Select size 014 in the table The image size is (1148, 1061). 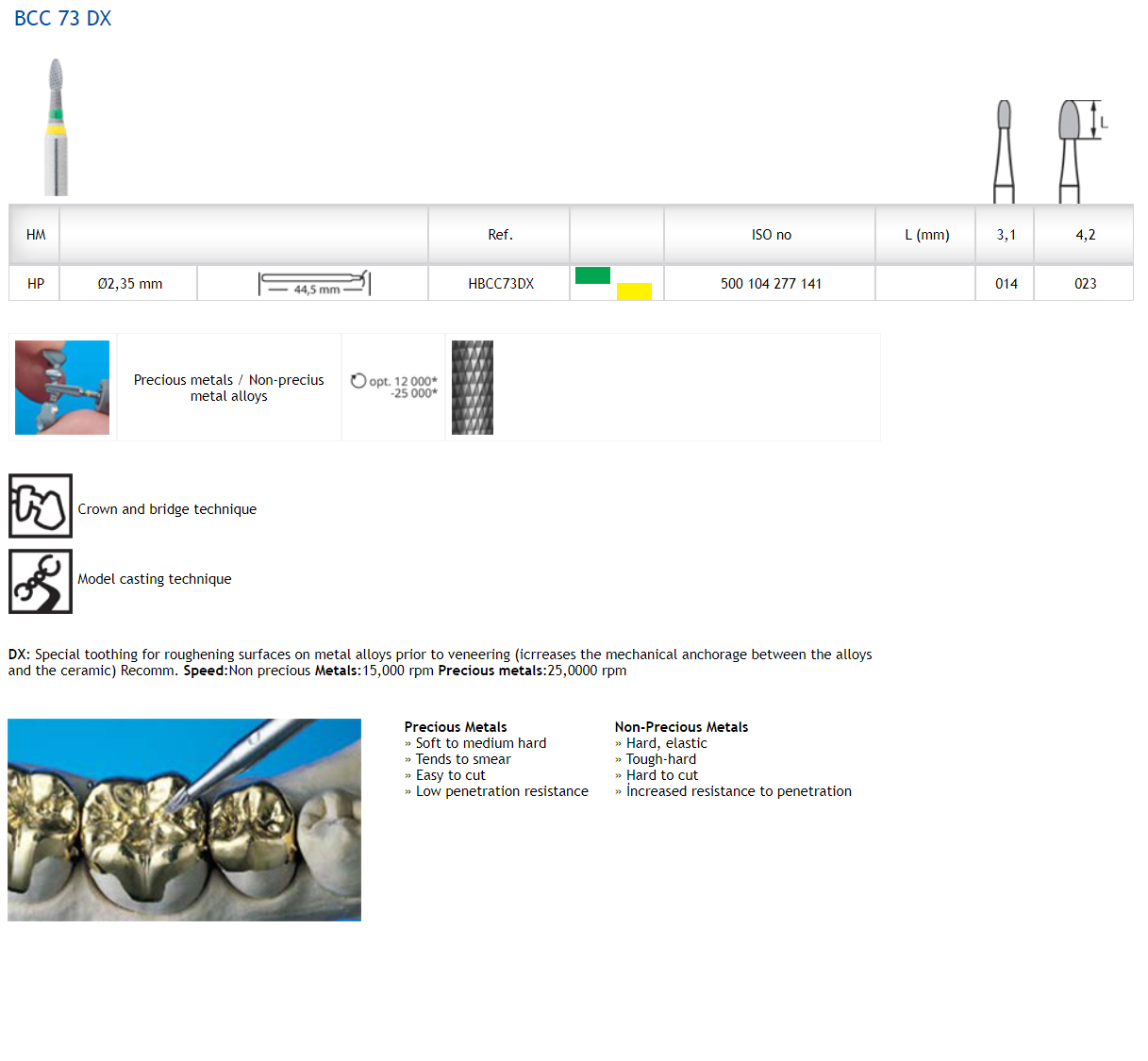point(1007,284)
